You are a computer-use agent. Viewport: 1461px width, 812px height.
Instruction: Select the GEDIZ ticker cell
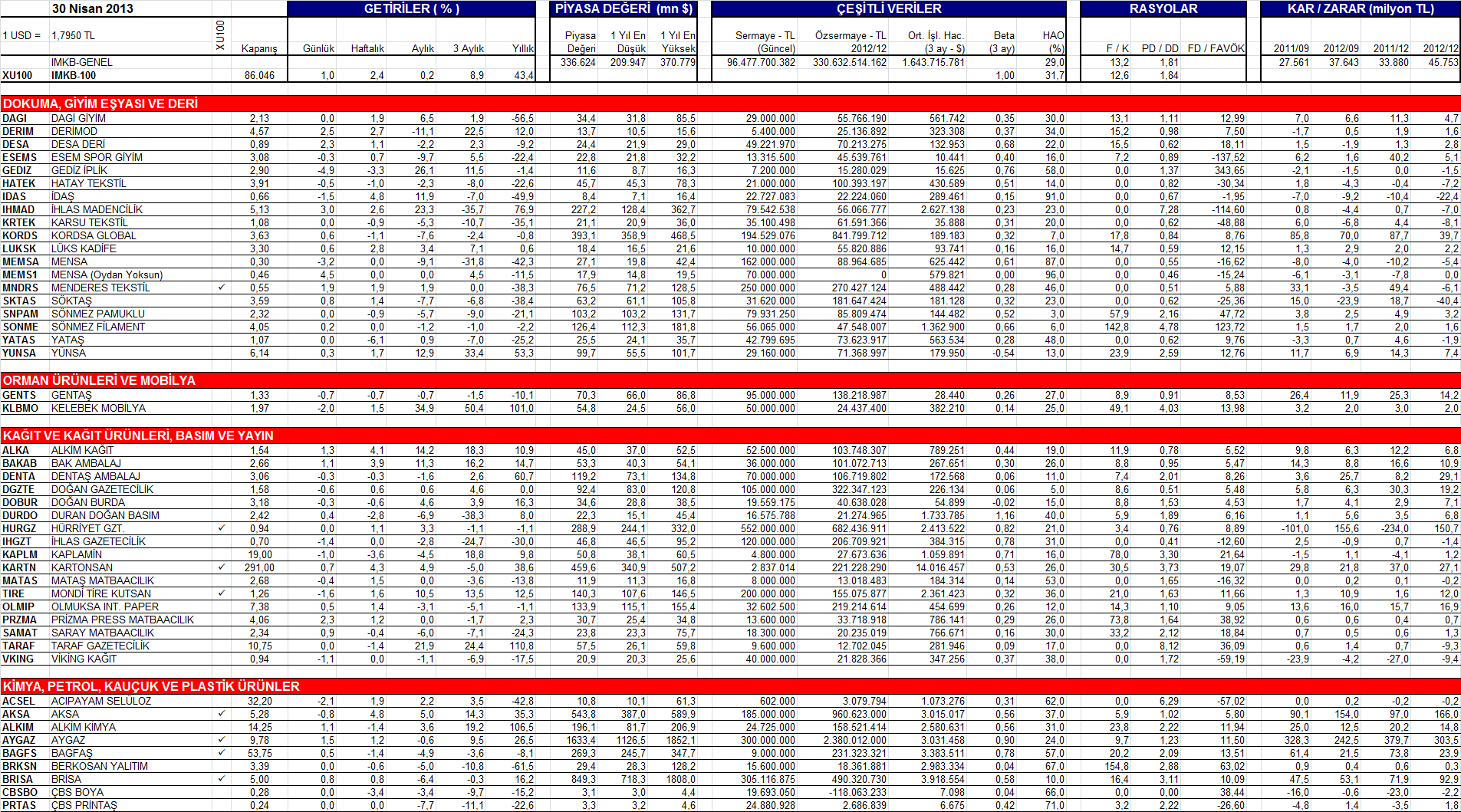point(17,170)
